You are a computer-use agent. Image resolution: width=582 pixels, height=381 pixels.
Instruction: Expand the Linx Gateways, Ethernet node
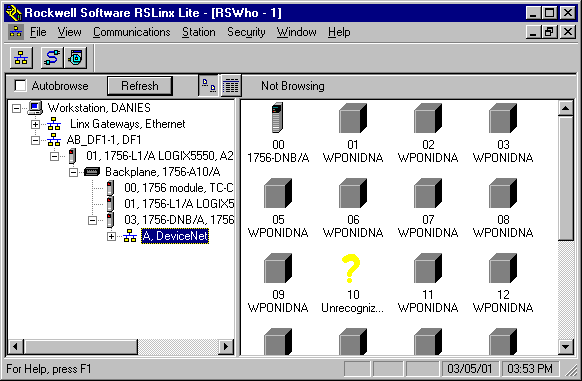pos(35,124)
